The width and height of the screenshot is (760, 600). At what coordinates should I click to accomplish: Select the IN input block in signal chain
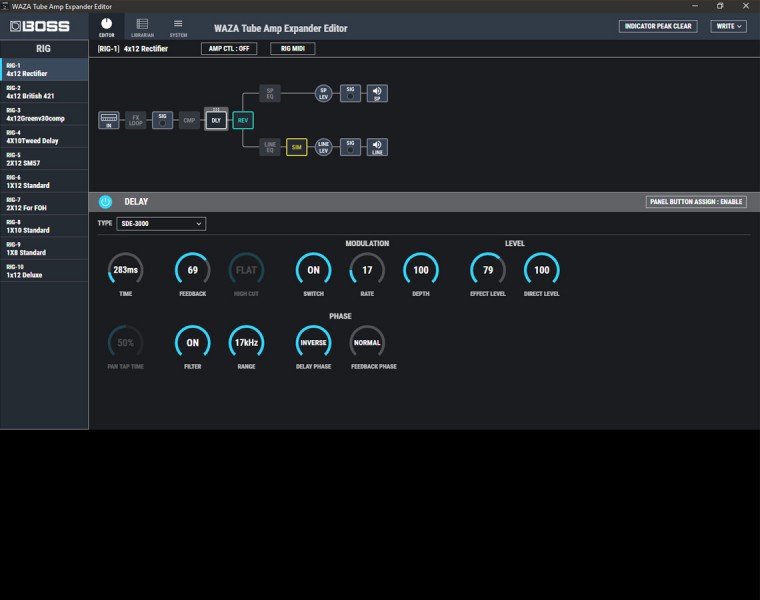109,120
